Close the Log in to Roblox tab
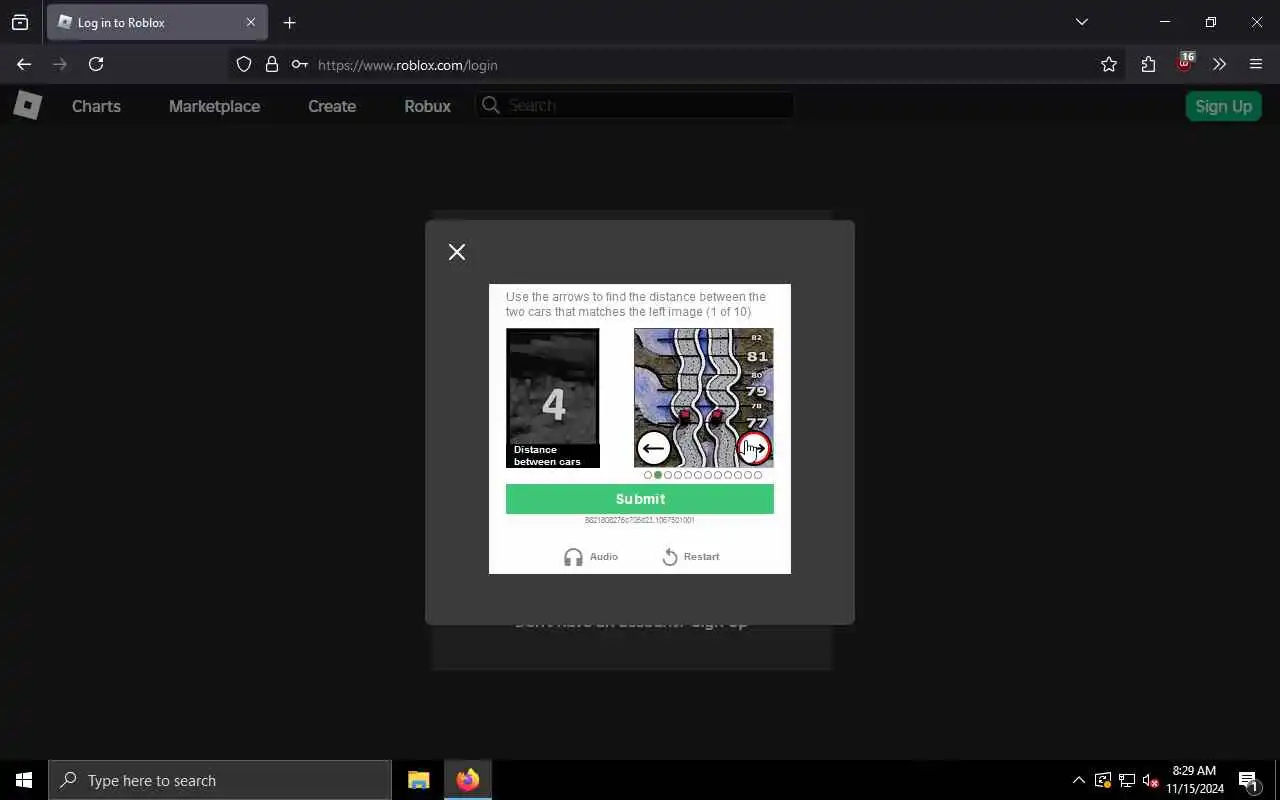The height and width of the screenshot is (800, 1280). 251,22
